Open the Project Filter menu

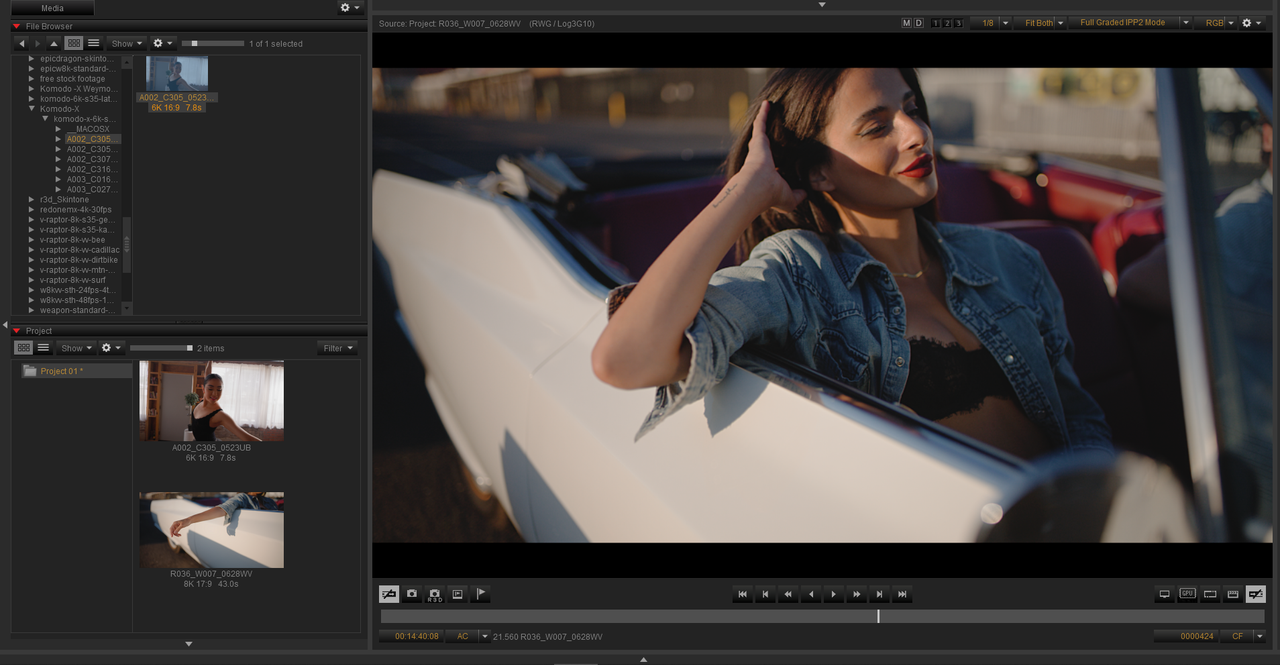point(337,348)
